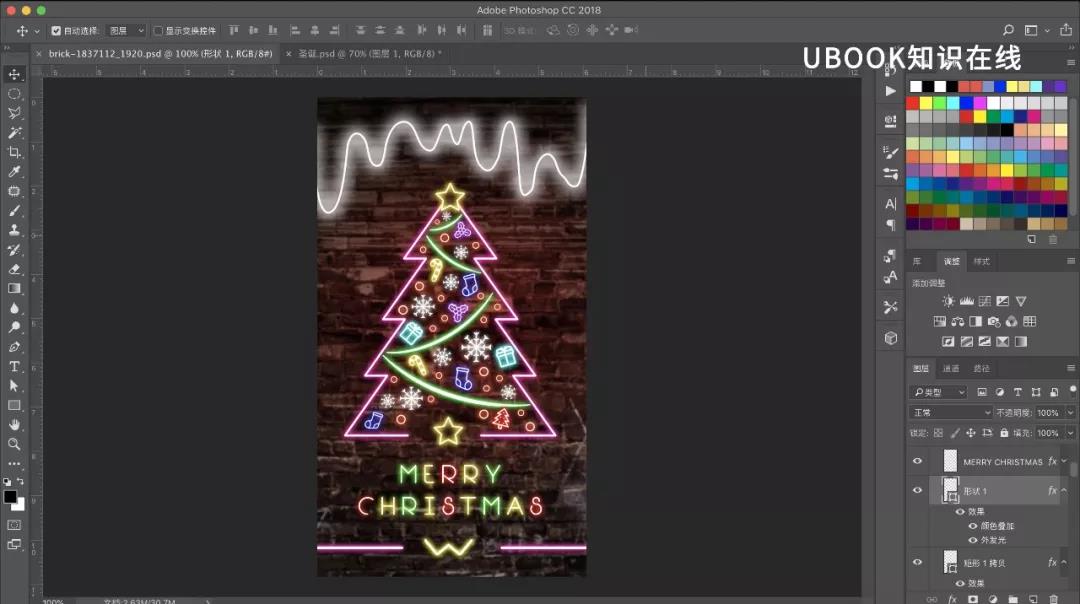Screen dimensions: 1080x604
Task: Open the Layers panel options menu
Action: tap(1071, 368)
